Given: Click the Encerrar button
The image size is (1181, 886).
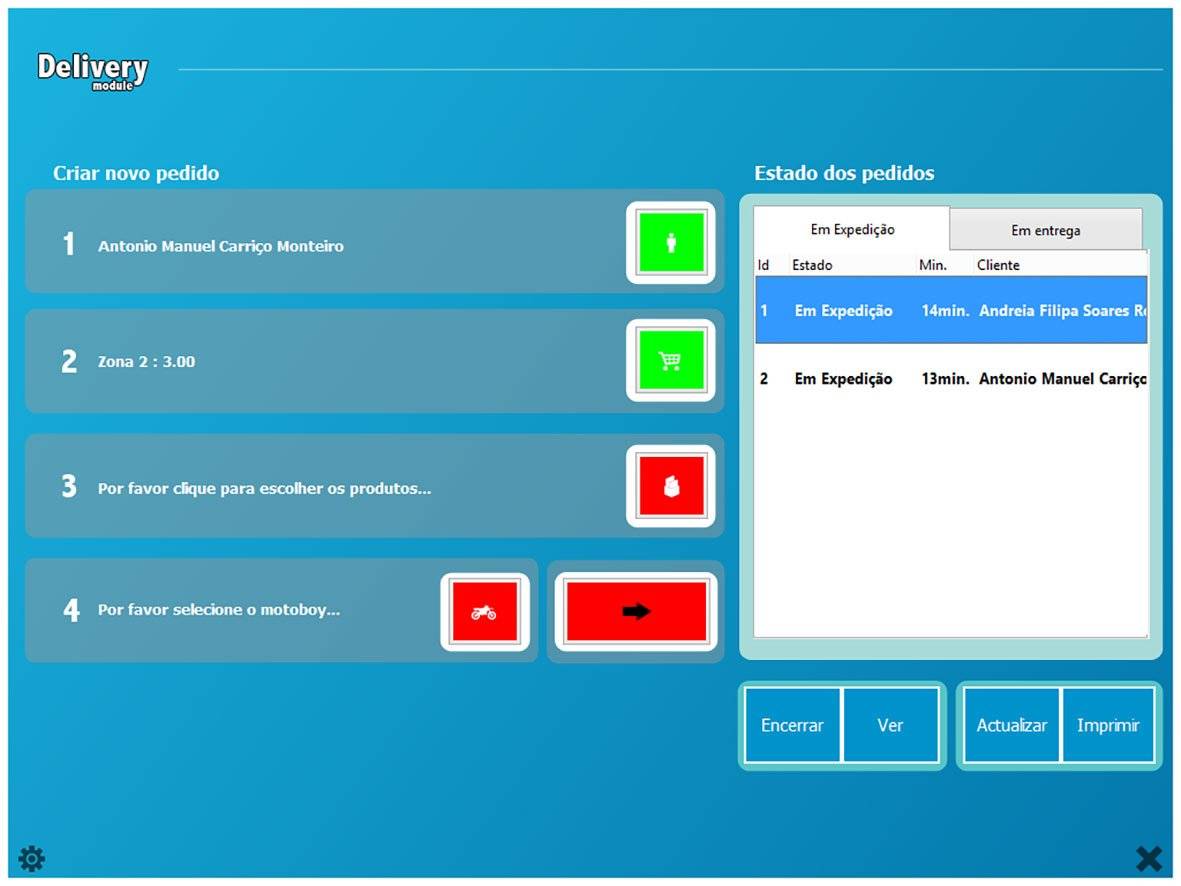Looking at the screenshot, I should 792,726.
